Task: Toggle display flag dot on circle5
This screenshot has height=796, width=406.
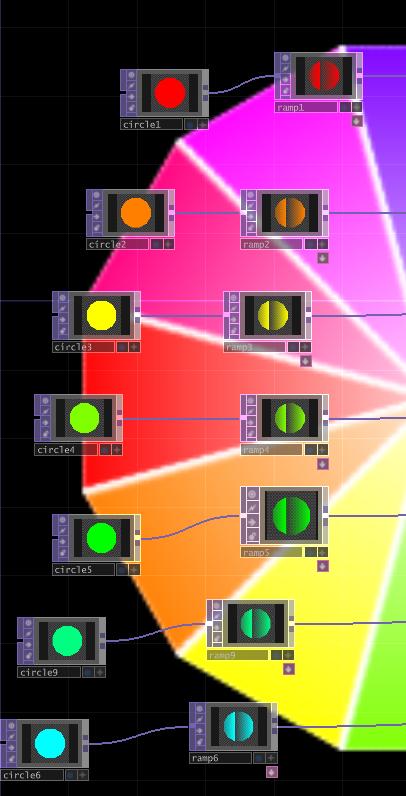Action: (x=122, y=570)
